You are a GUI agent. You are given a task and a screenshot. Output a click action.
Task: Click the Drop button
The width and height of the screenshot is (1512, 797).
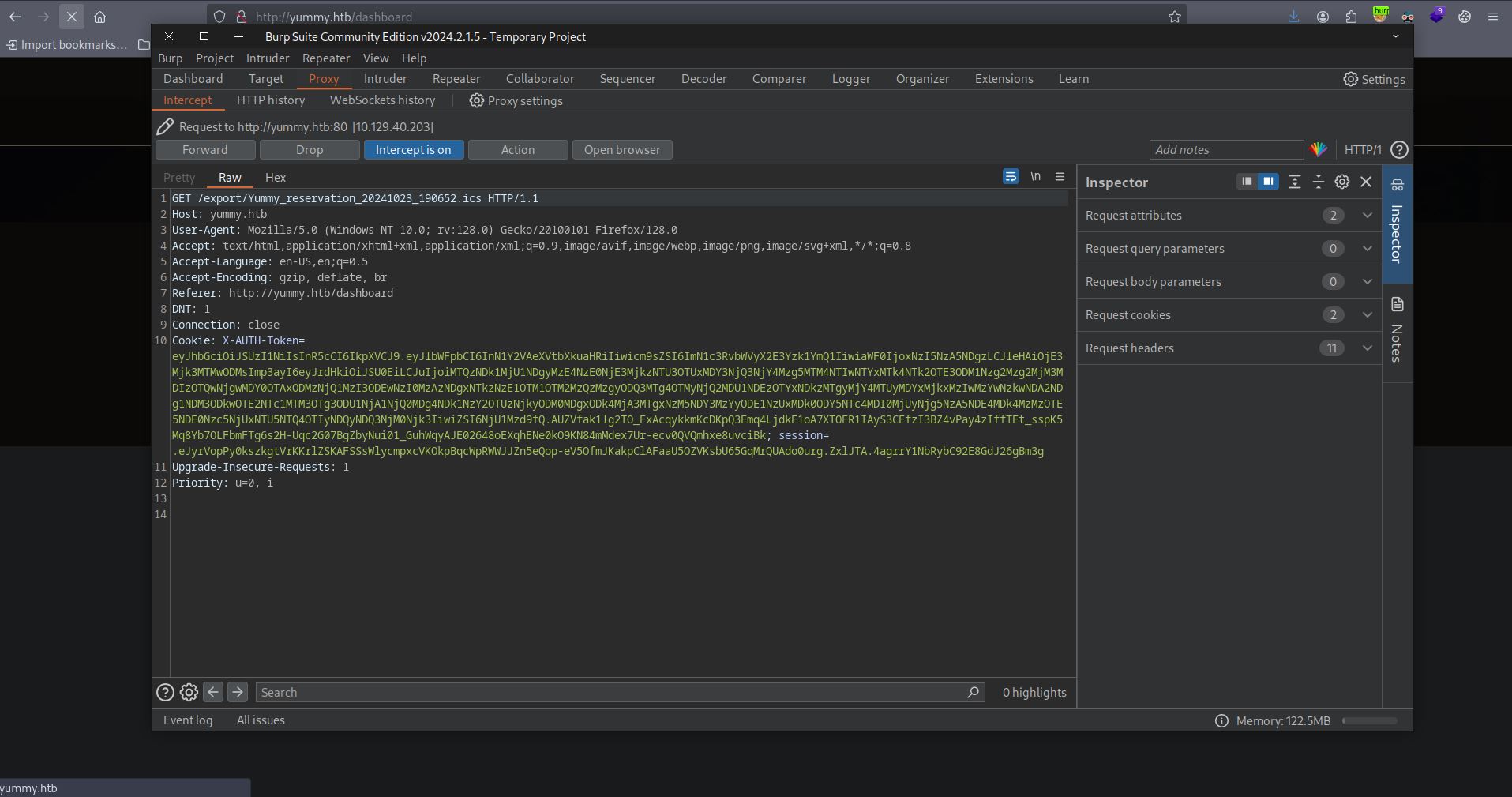point(310,150)
